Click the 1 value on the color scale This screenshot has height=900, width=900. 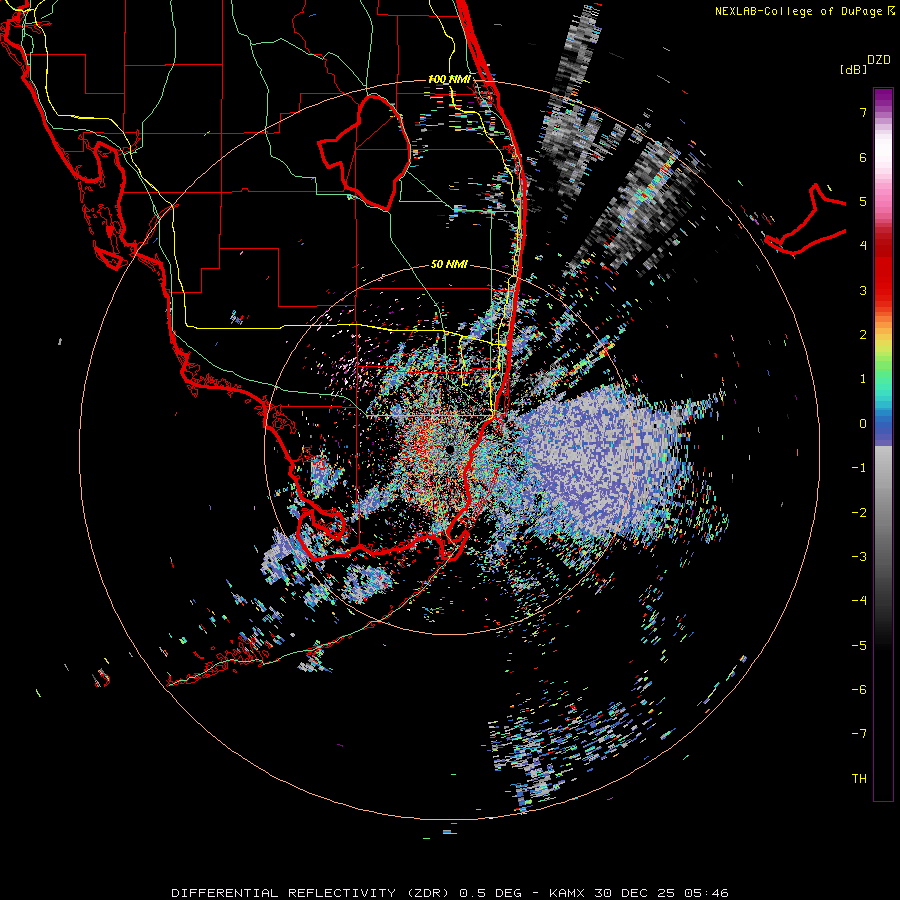tap(862, 379)
